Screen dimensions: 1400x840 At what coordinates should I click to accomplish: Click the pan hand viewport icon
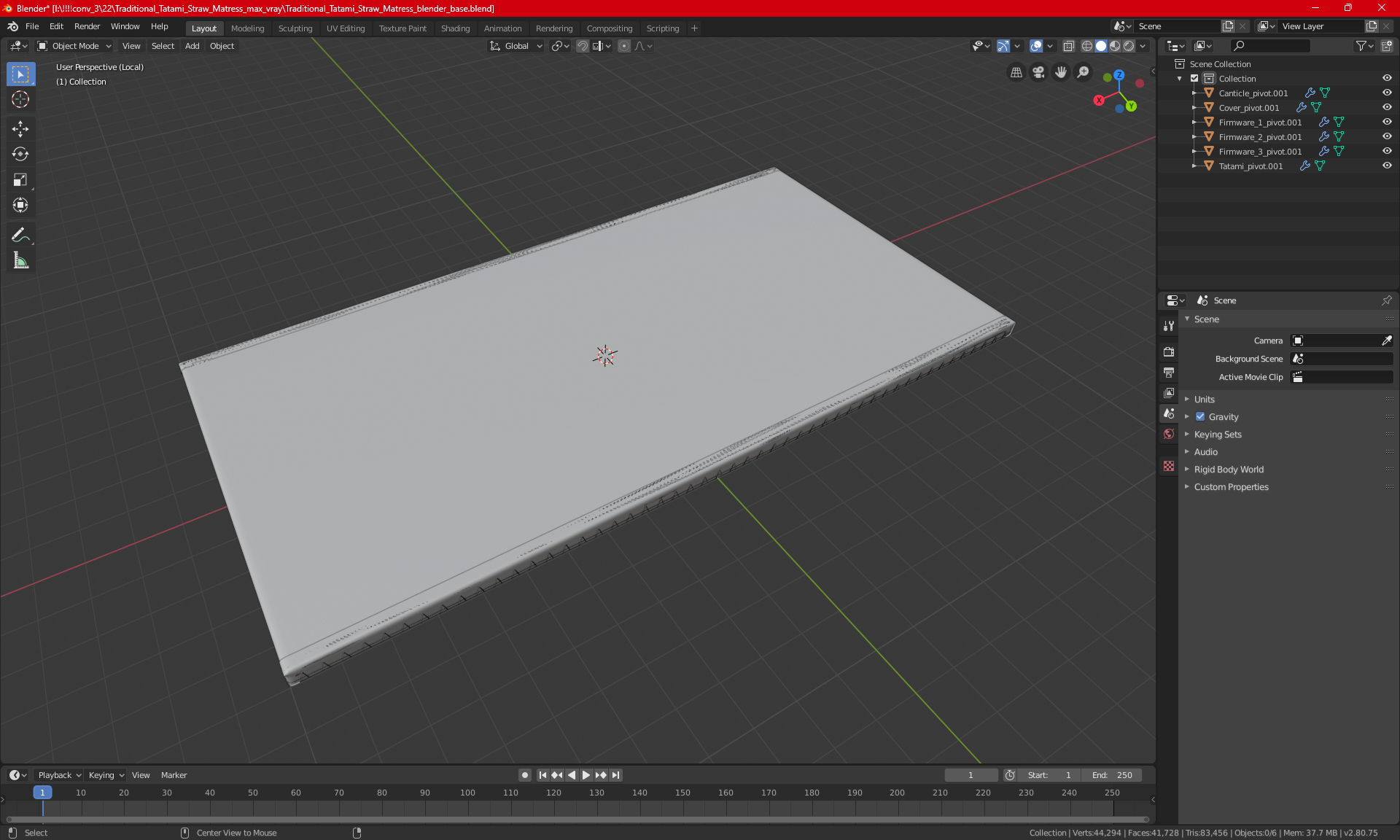click(1061, 72)
